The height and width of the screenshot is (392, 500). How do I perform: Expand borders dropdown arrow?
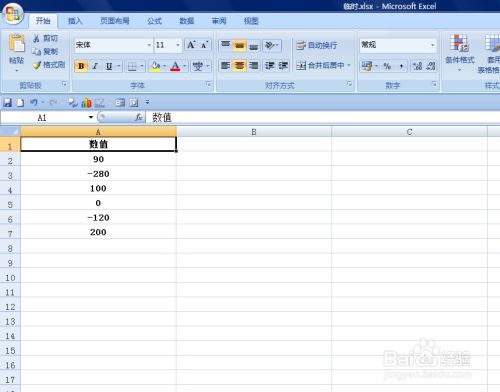(142, 66)
